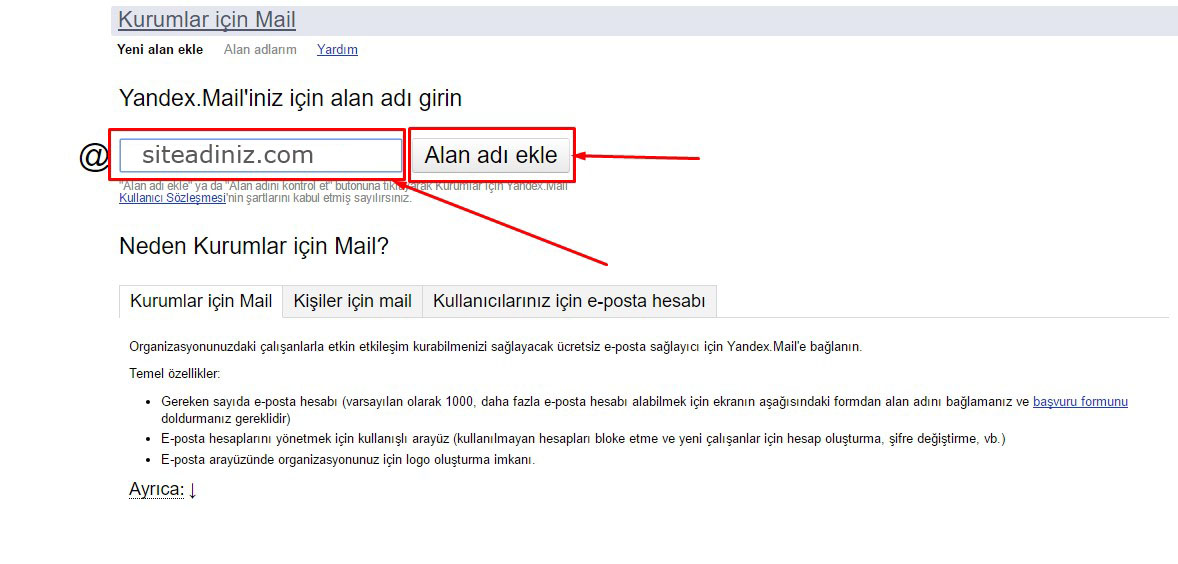Click the Temel özellikler: text
The width and height of the screenshot is (1178, 564).
(174, 373)
